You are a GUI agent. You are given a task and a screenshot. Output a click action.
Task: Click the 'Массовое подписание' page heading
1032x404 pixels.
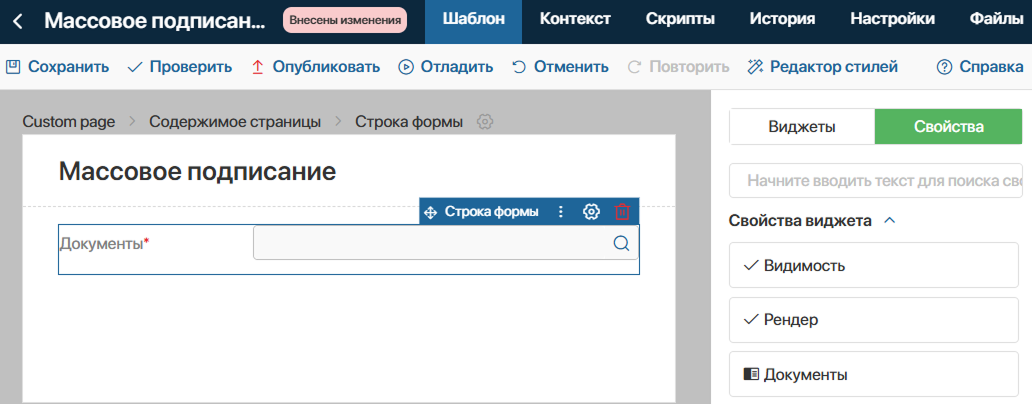pos(197,172)
